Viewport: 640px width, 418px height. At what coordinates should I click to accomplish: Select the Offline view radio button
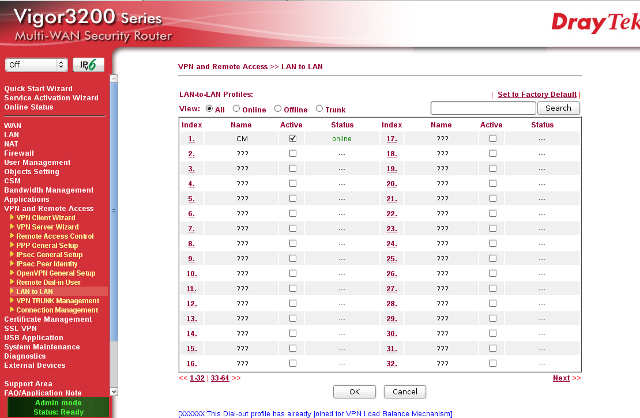click(278, 109)
